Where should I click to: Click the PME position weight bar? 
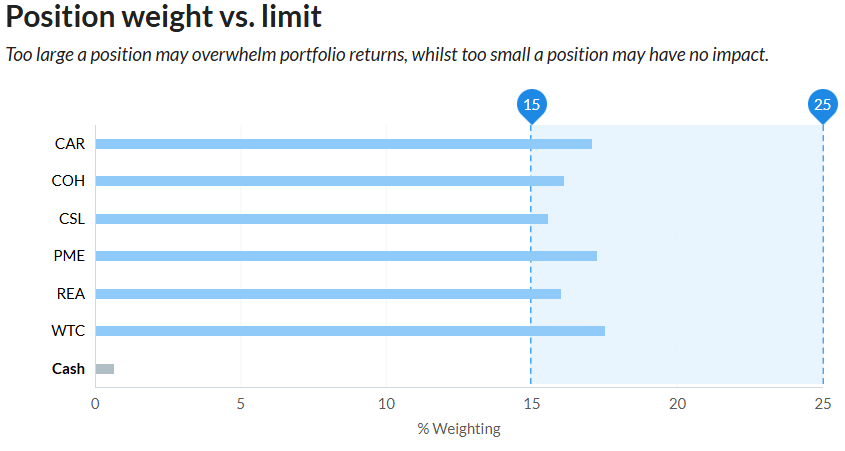coord(345,256)
